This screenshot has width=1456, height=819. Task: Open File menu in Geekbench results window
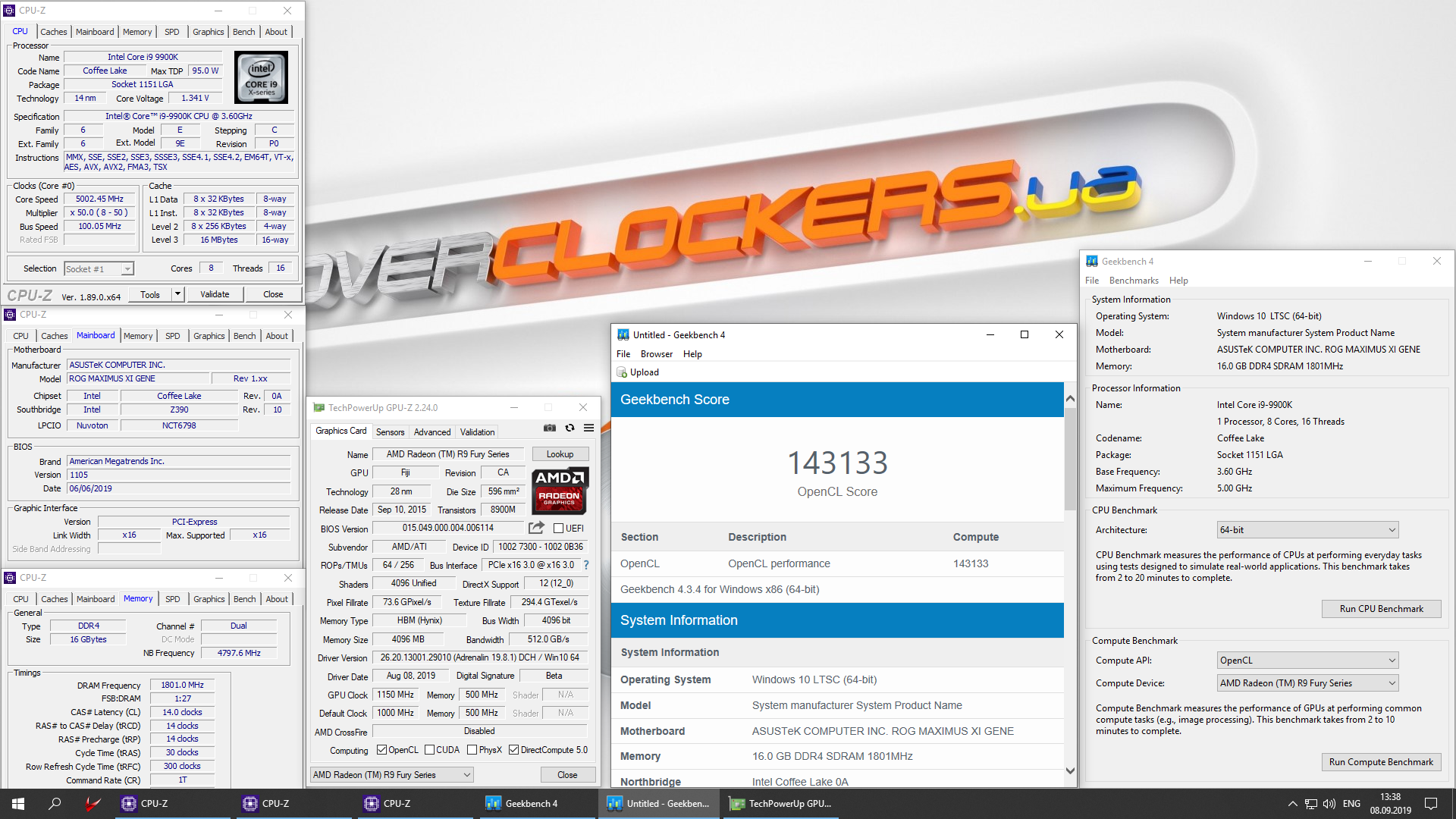[623, 354]
